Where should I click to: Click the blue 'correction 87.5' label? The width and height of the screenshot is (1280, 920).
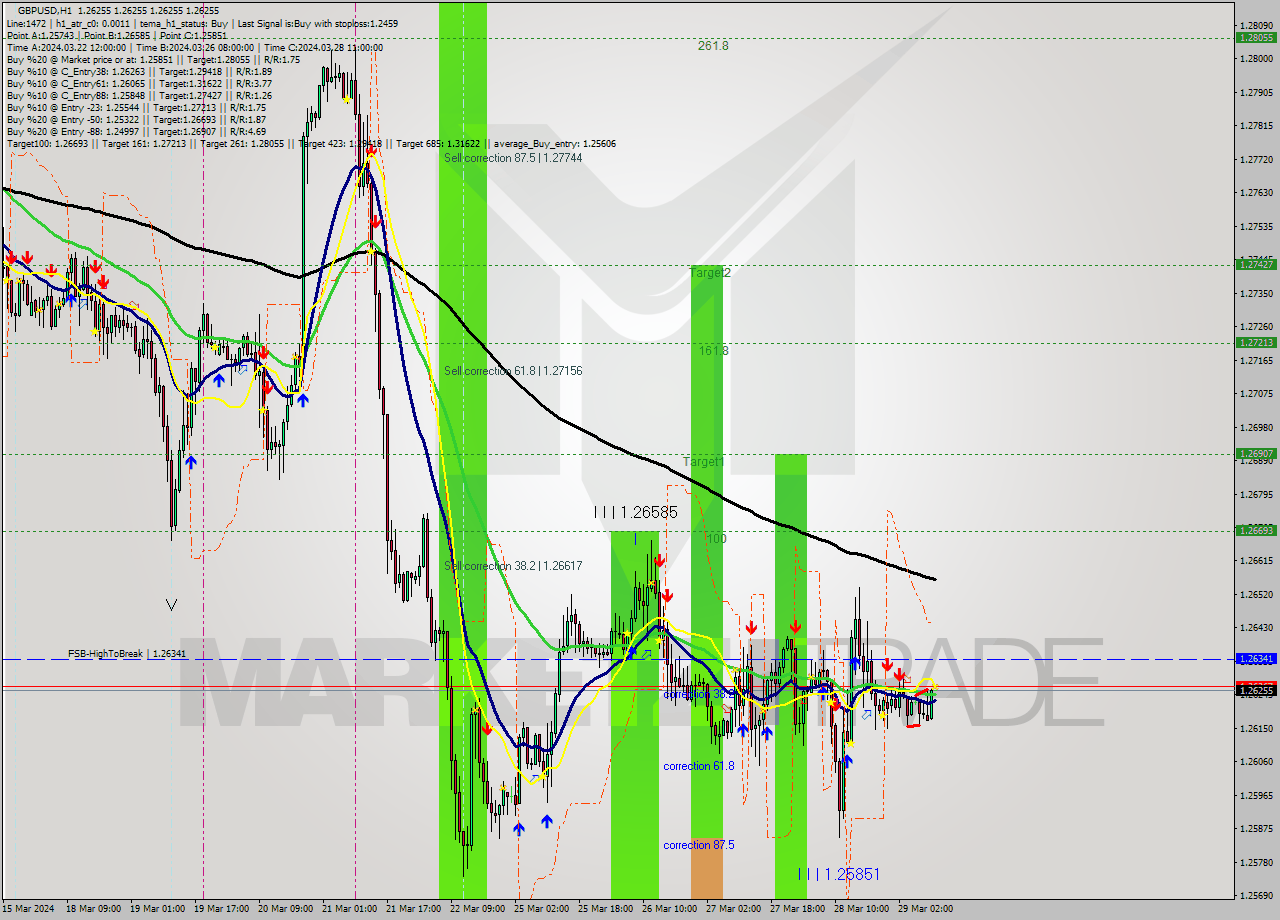tap(699, 845)
